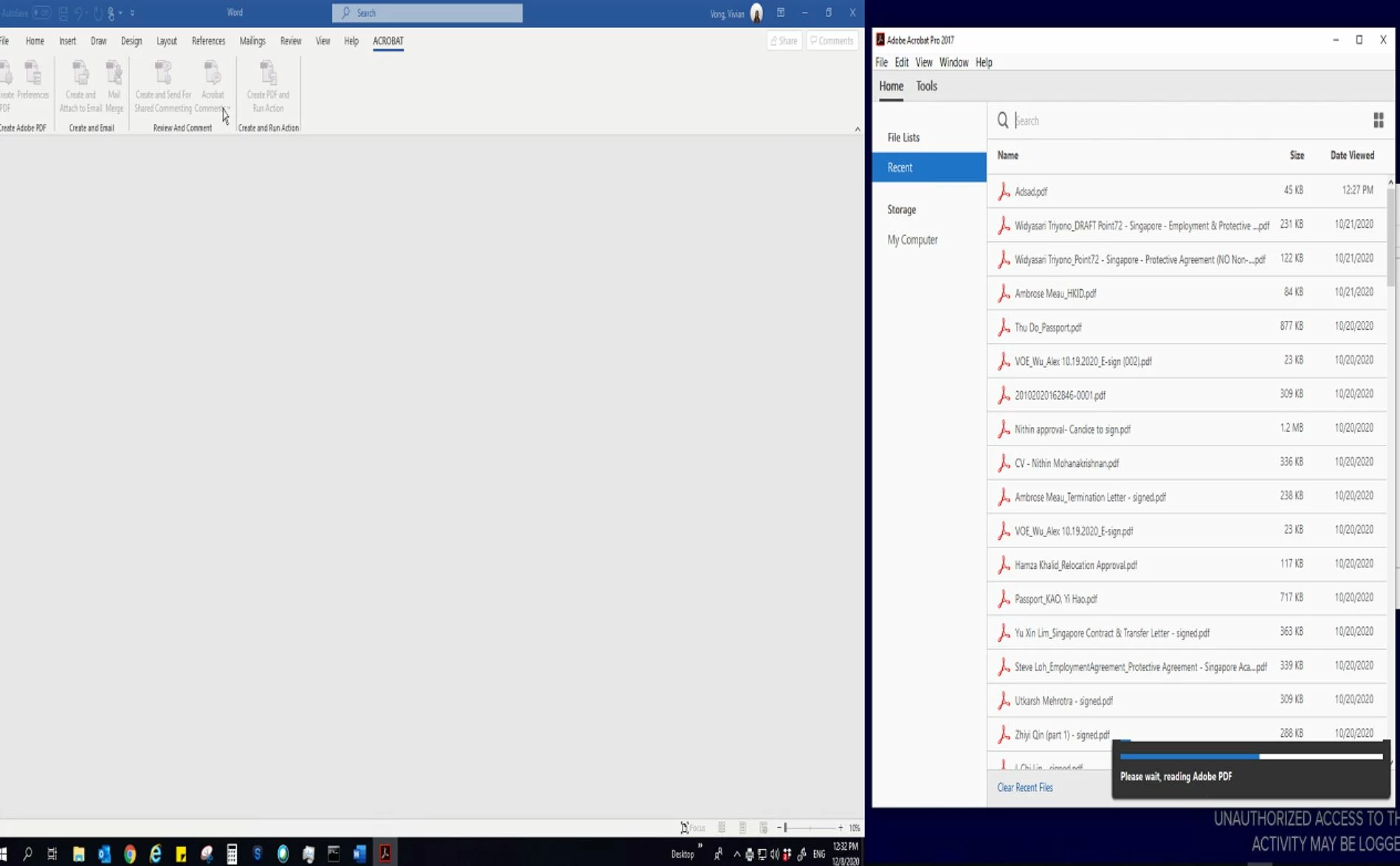Click Adobe Acrobat icon in taskbar
The image size is (1400, 866).
pos(385,854)
